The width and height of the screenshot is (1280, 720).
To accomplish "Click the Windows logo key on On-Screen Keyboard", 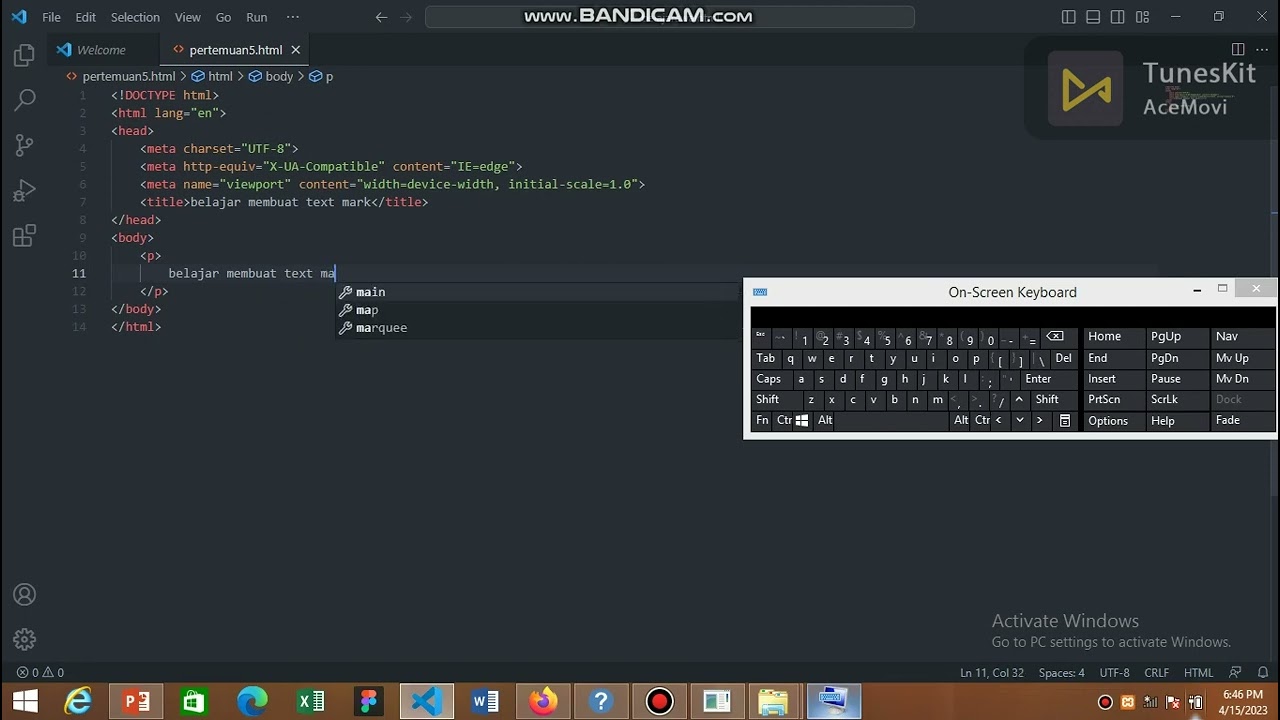I will [801, 421].
